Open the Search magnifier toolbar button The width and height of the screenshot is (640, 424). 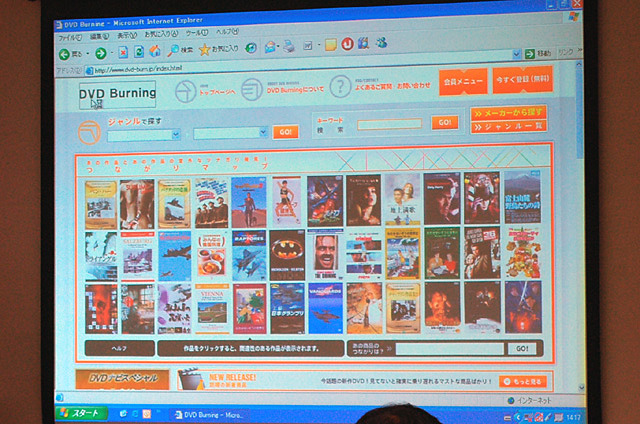[x=180, y=50]
